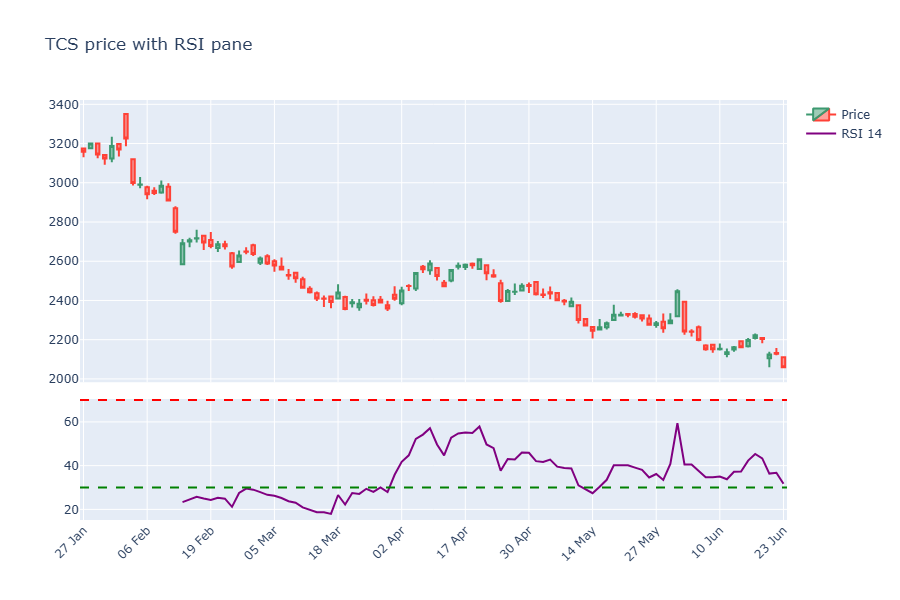Click the '17 Apr' date label

(x=452, y=543)
